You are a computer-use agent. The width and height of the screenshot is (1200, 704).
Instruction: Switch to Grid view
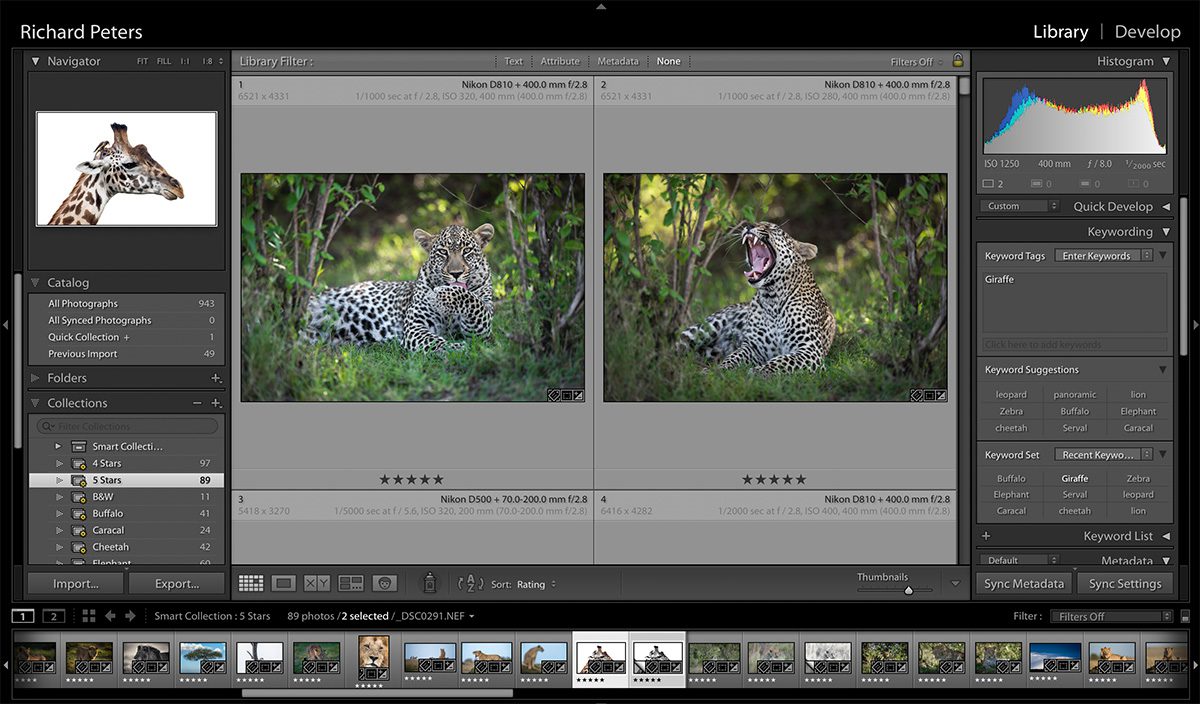click(251, 583)
